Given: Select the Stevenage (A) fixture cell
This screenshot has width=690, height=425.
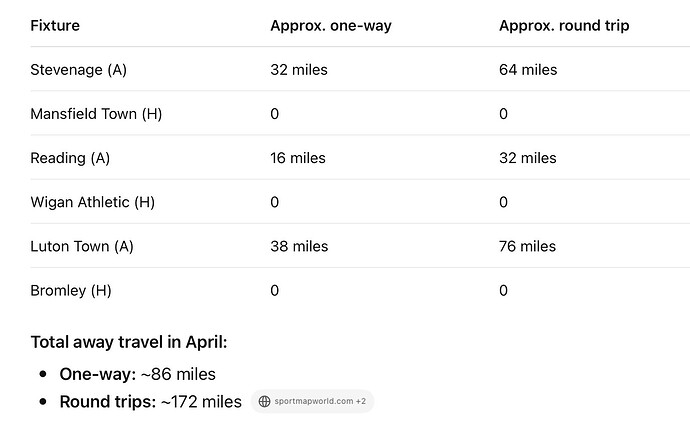Looking at the screenshot, I should (78, 70).
